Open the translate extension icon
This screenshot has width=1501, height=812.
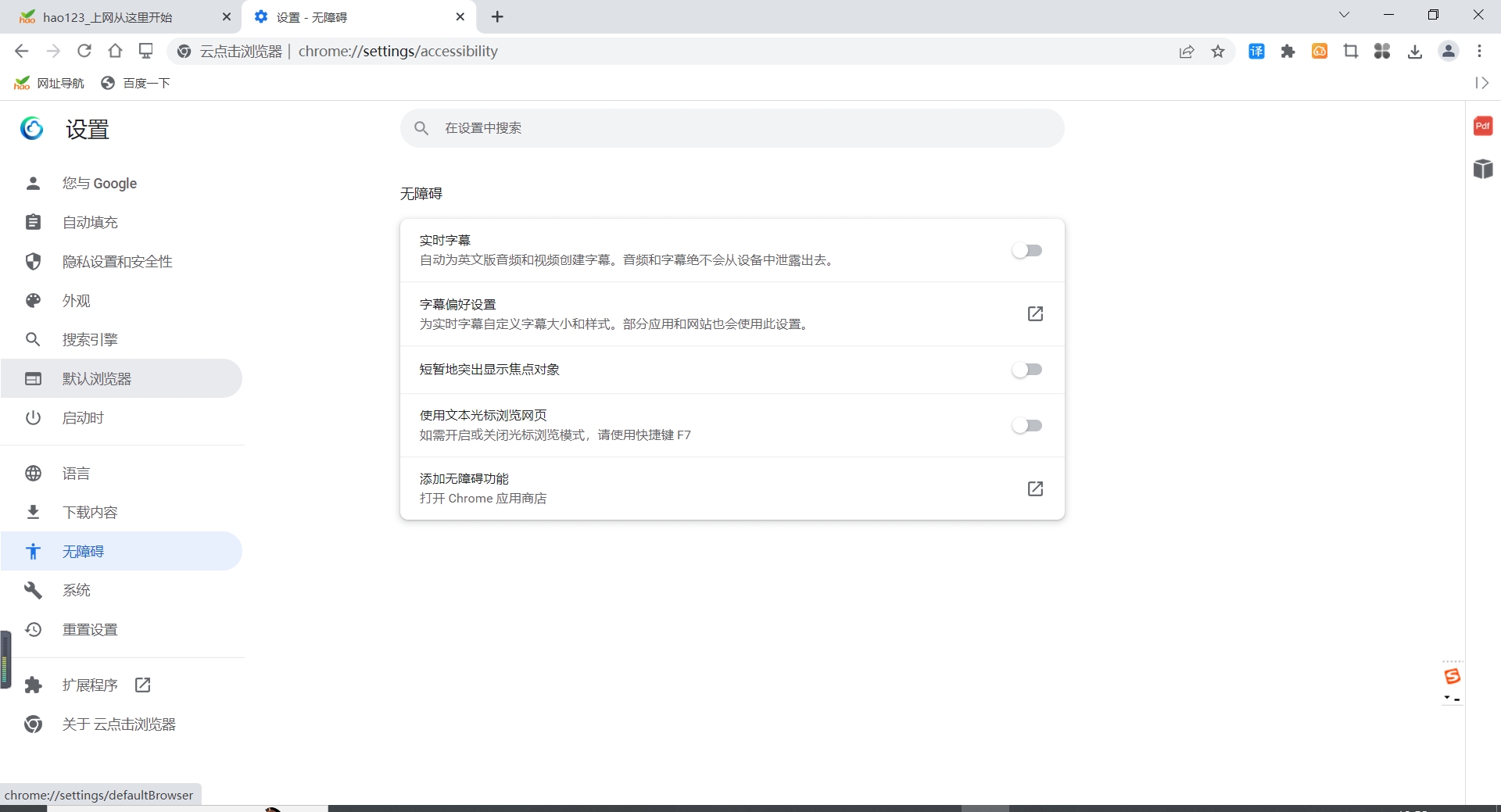(x=1256, y=52)
